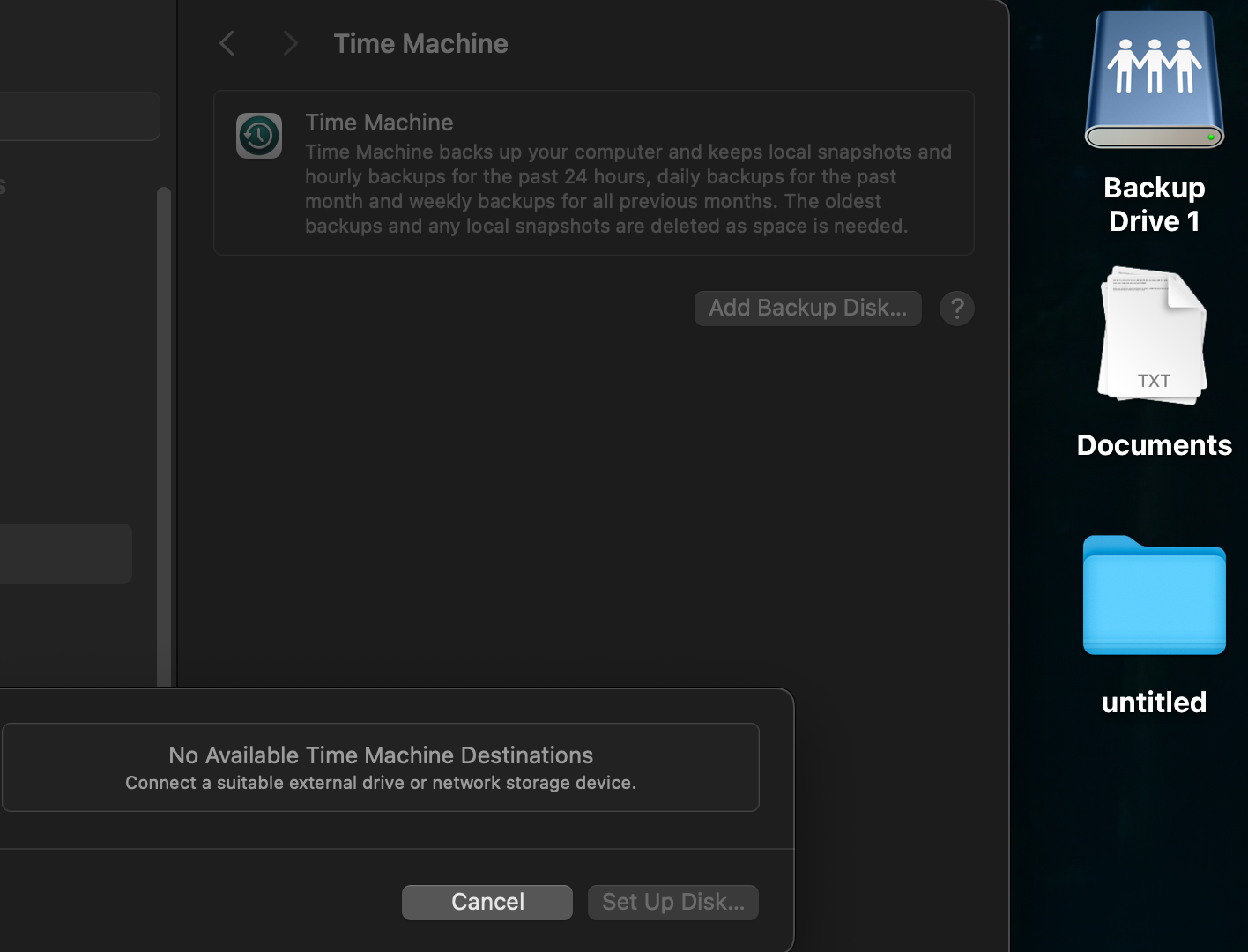Click the highlighted sidebar row in Settings
The width and height of the screenshot is (1248, 952).
click(x=66, y=554)
